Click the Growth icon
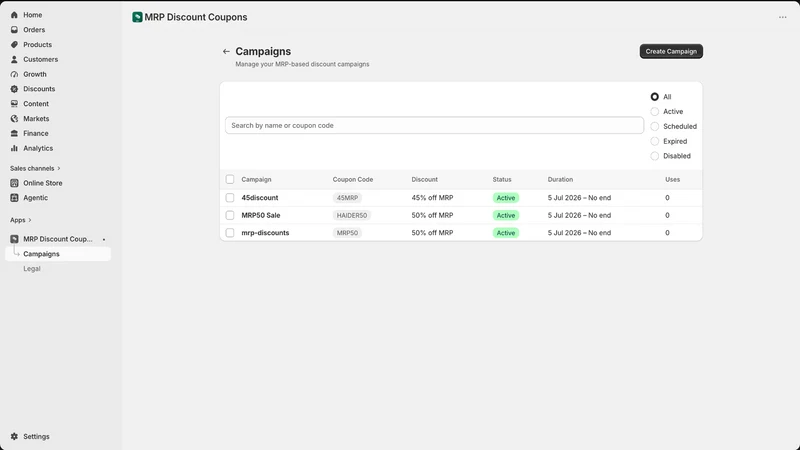This screenshot has height=450, width=800. 14,74
